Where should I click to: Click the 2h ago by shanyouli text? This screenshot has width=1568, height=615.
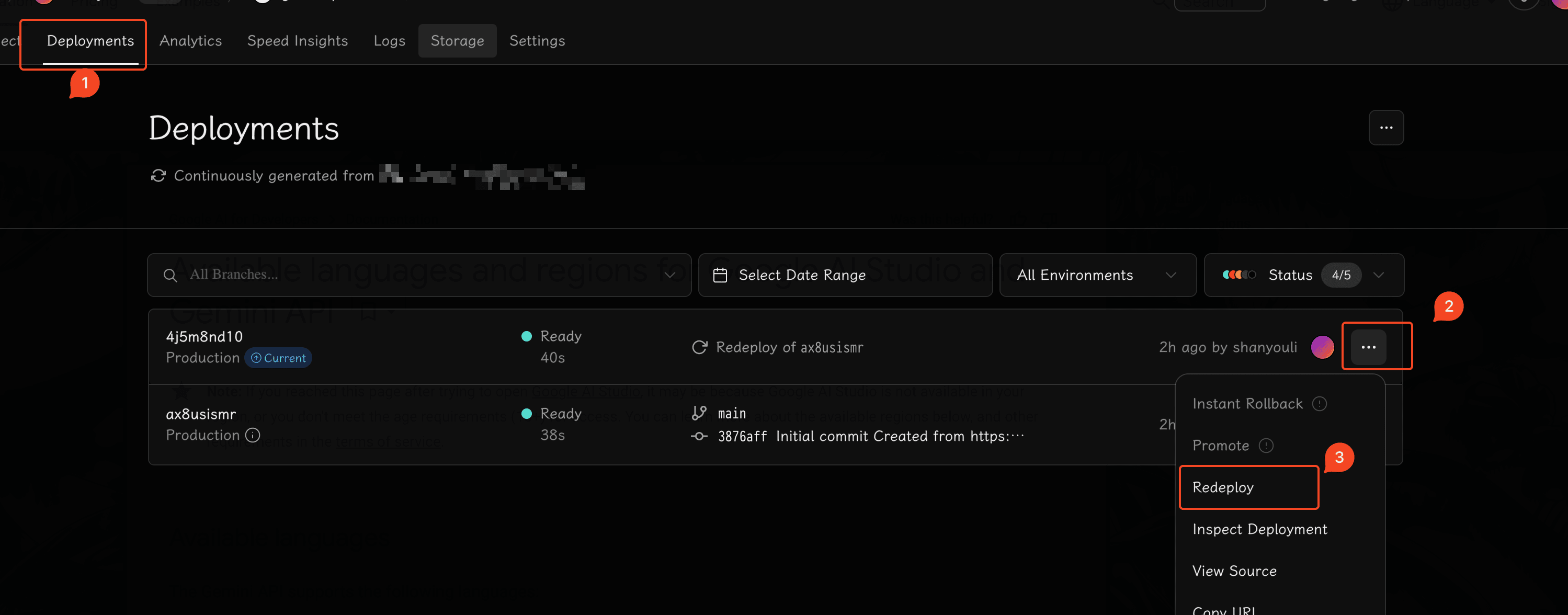[1228, 347]
